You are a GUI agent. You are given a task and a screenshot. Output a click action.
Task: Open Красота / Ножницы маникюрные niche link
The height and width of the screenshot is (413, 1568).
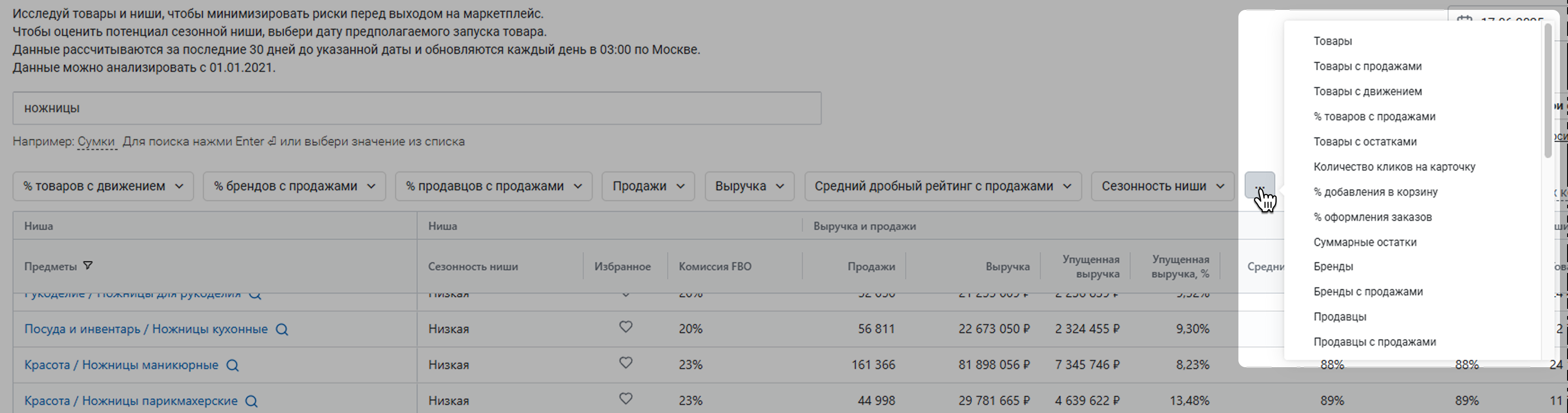coord(121,365)
